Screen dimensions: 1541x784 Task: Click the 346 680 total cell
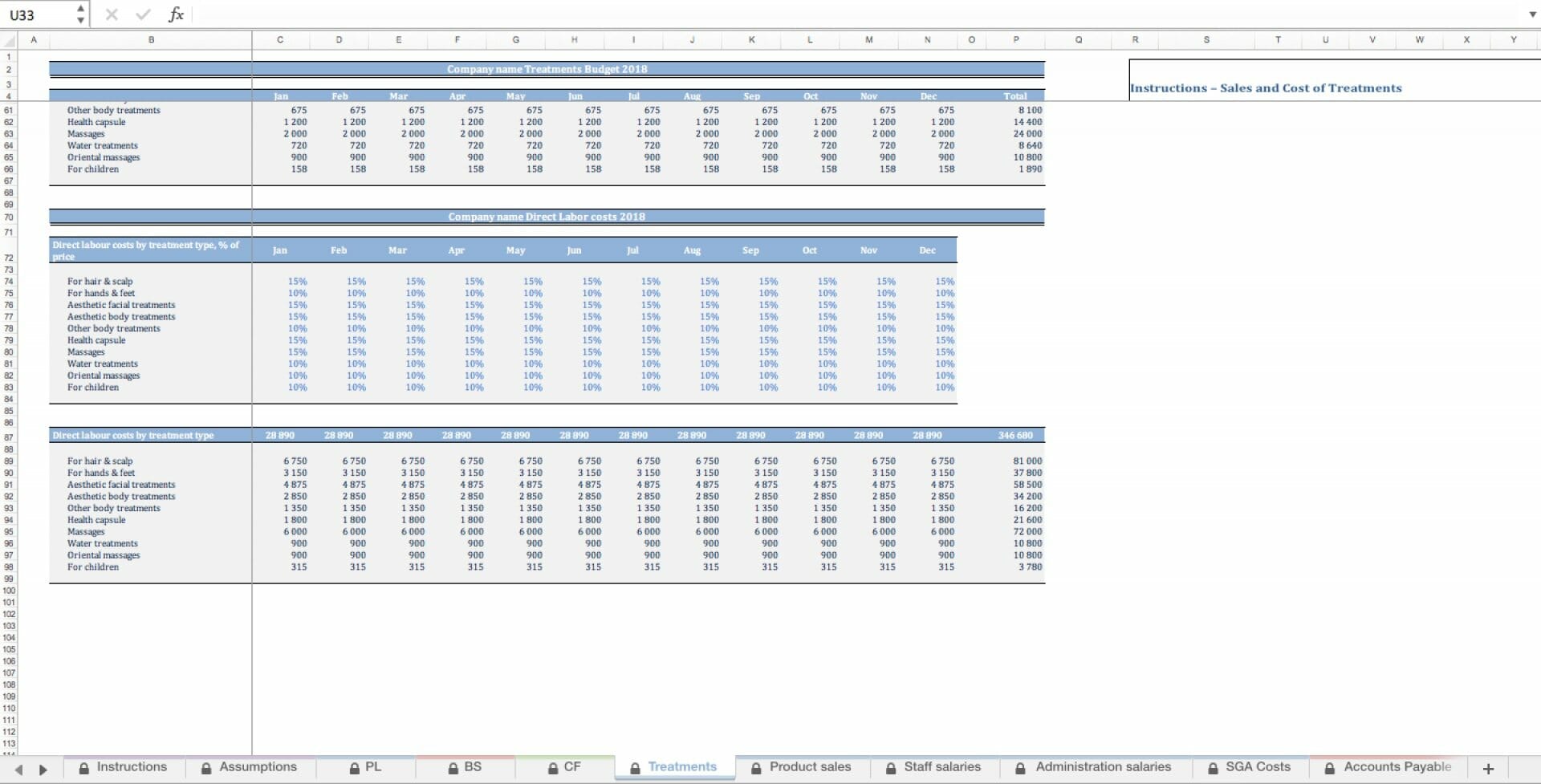[x=1015, y=436]
